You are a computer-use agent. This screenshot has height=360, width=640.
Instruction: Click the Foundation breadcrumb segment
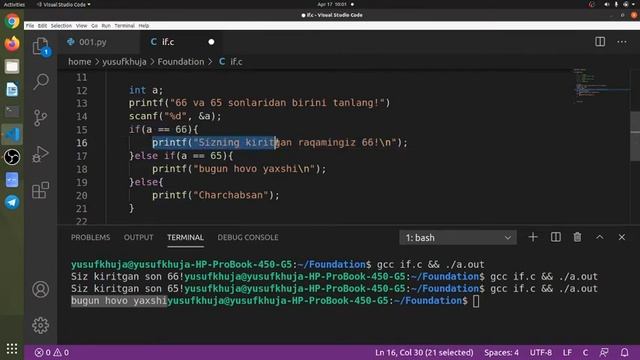tap(181, 62)
